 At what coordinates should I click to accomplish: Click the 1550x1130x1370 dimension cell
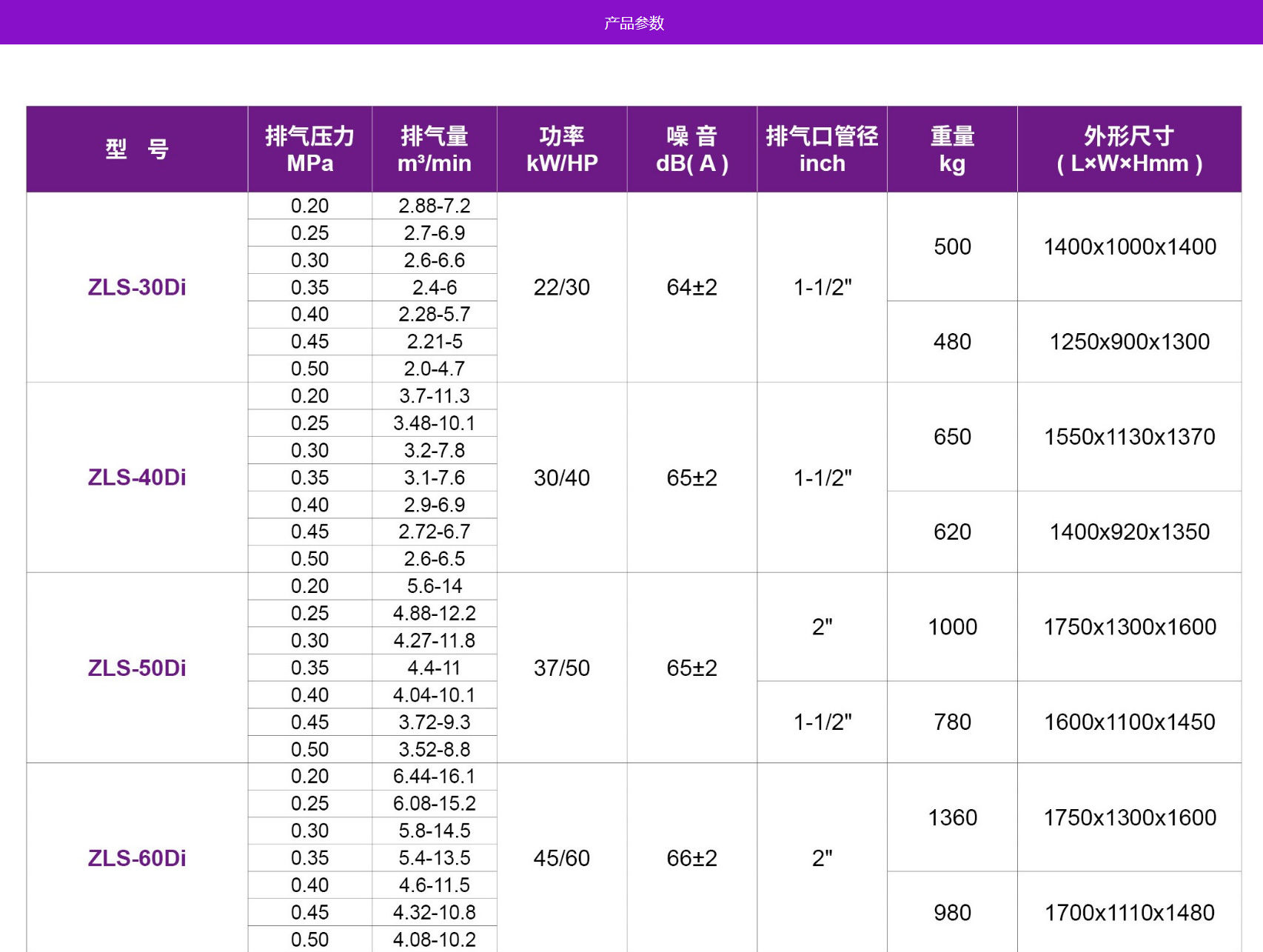click(1130, 437)
